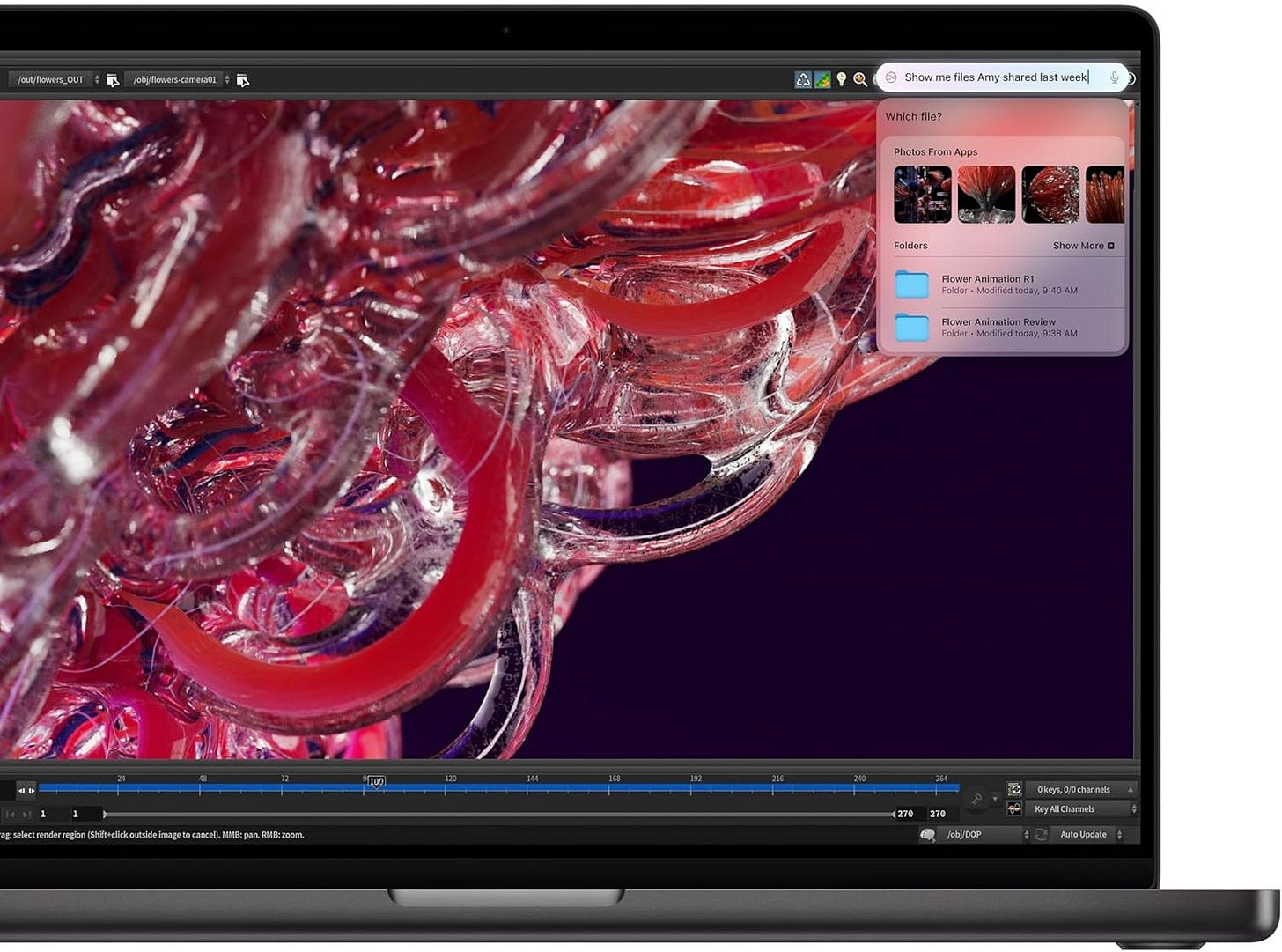
Task: Click the green image icon in the render toolbar
Action: 822,79
